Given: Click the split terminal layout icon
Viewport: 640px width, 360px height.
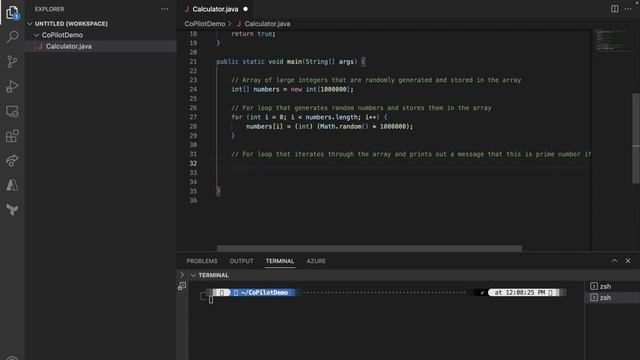Looking at the screenshot, I should [x=182, y=286].
